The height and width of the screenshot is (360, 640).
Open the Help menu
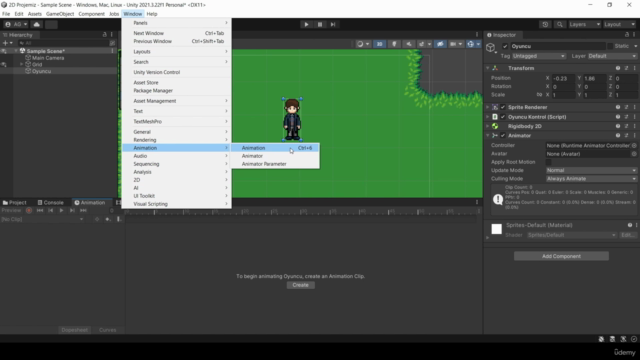click(x=152, y=14)
